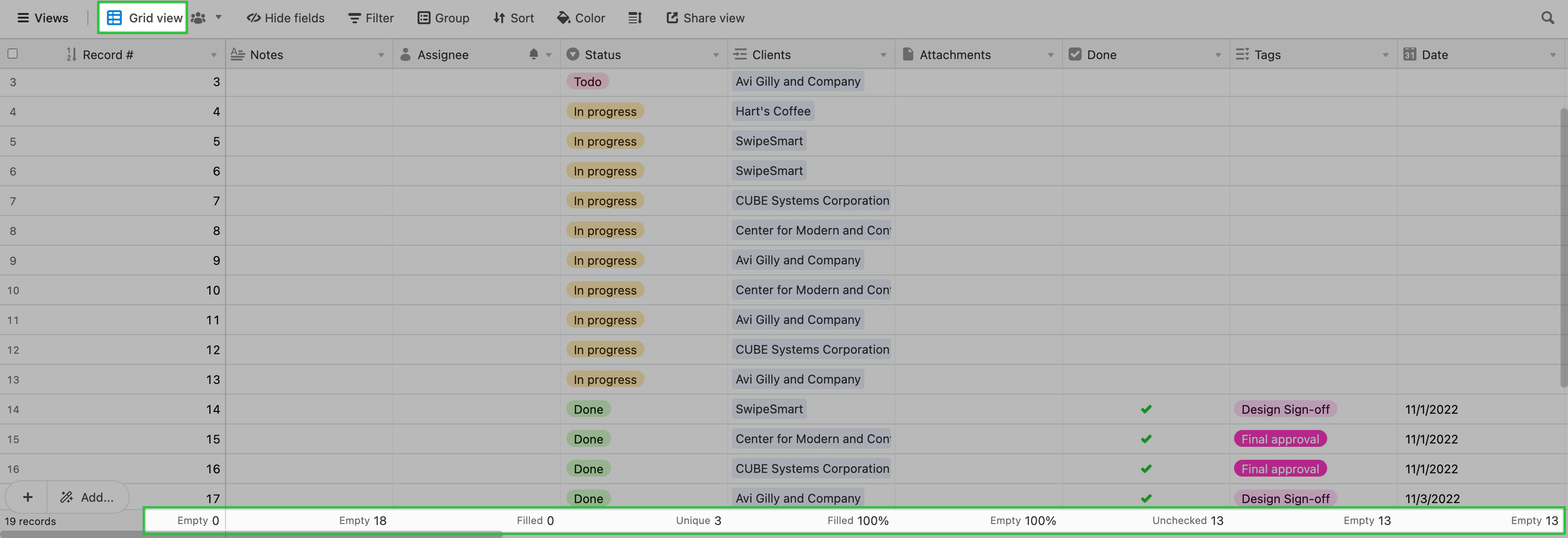Open the Views sidebar menu
Image resolution: width=1568 pixels, height=538 pixels.
[x=43, y=18]
